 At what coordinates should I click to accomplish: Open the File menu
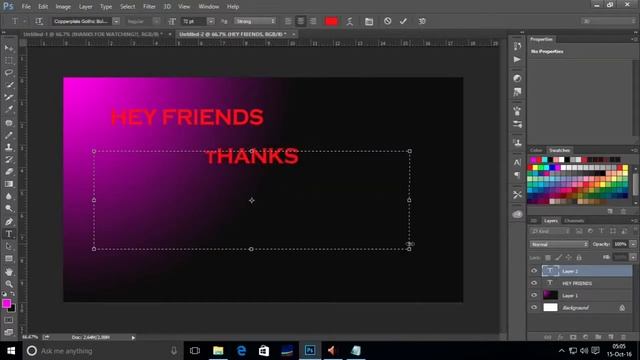click(26, 7)
